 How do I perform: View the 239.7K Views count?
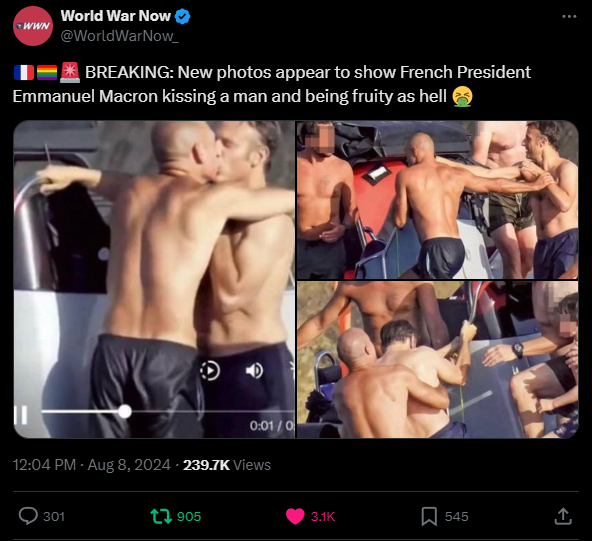tap(227, 465)
